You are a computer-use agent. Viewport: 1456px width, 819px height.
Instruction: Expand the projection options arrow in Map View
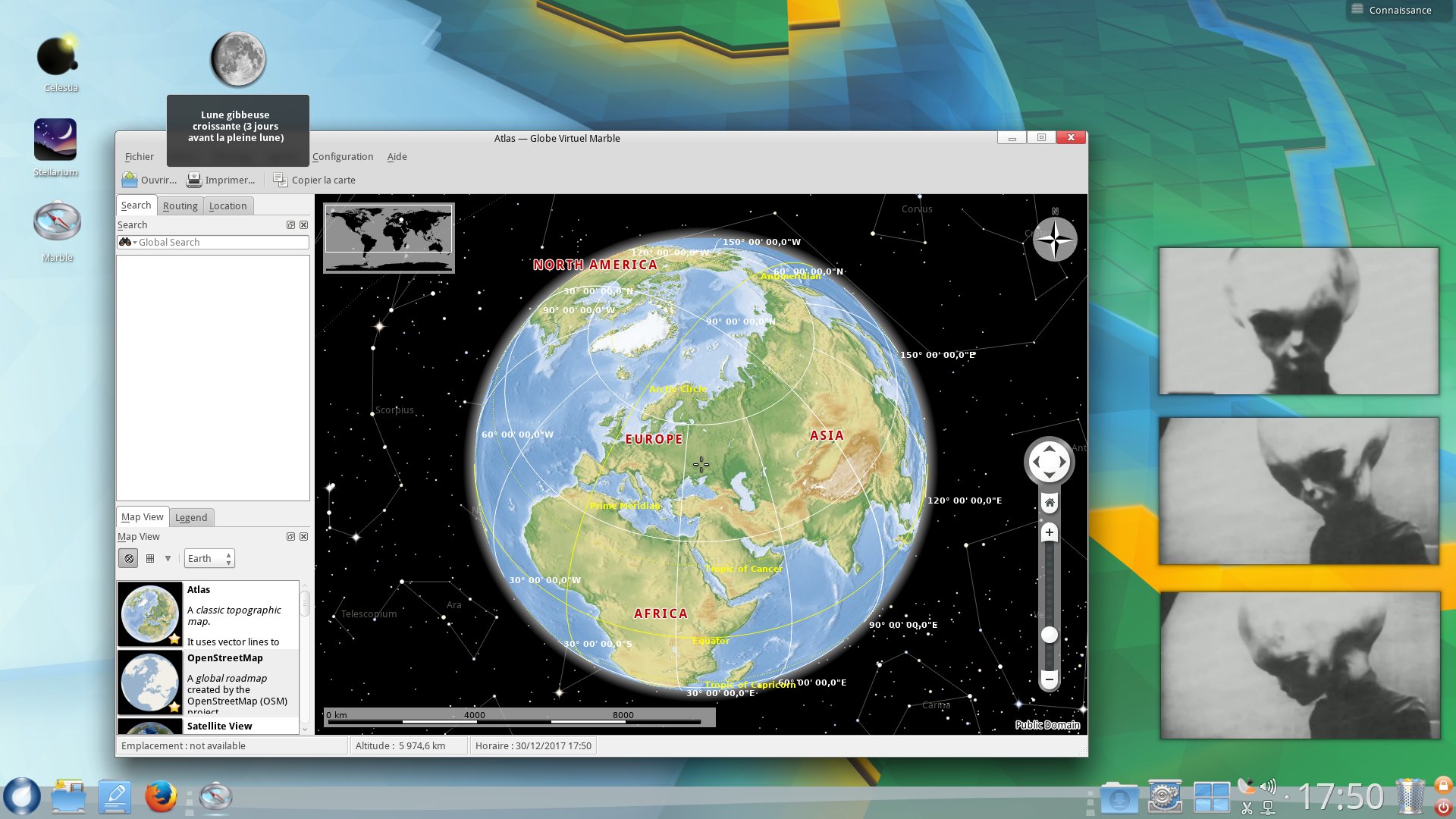pyautogui.click(x=168, y=559)
